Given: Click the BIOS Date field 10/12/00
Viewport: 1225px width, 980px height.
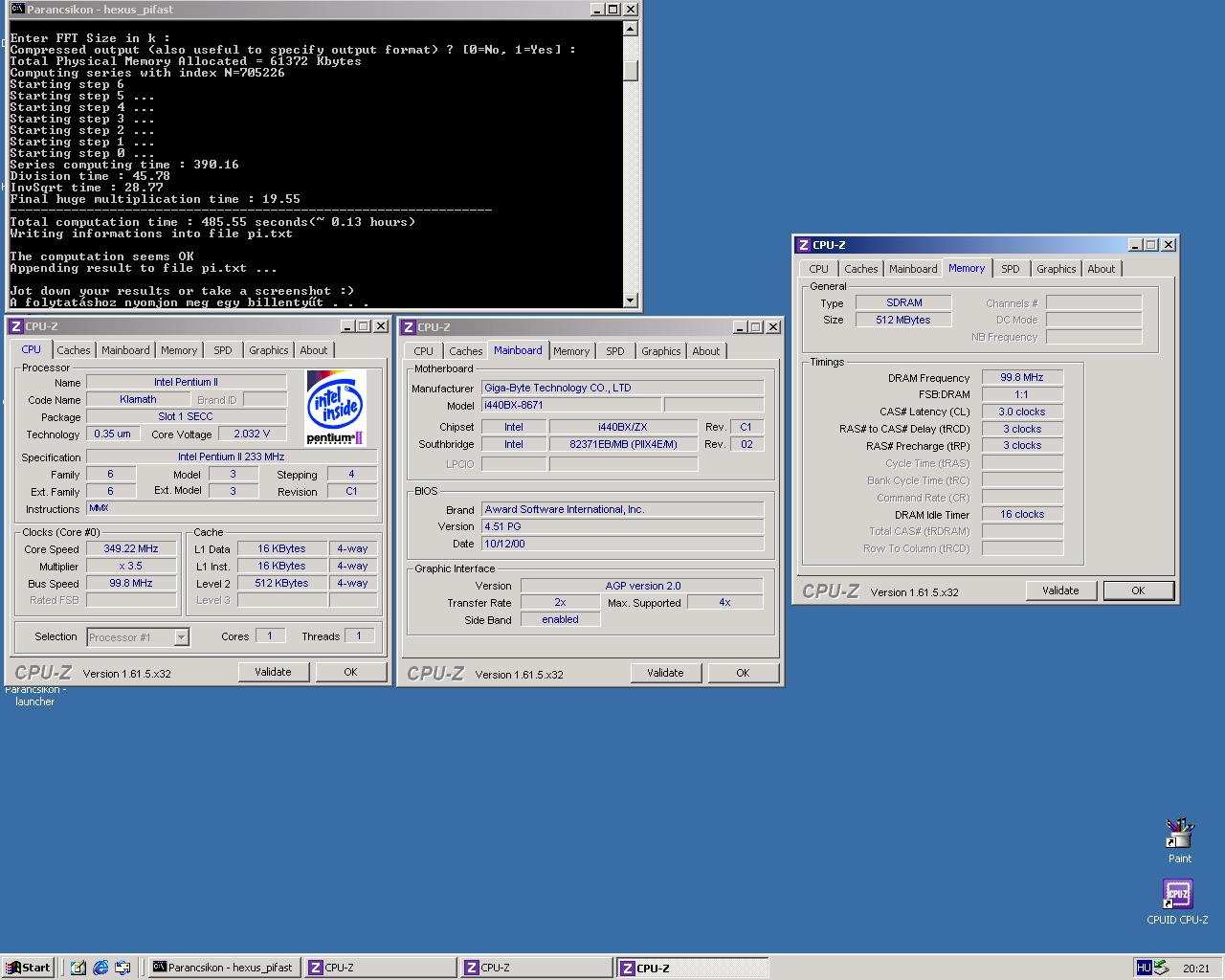Looking at the screenshot, I should coord(622,544).
